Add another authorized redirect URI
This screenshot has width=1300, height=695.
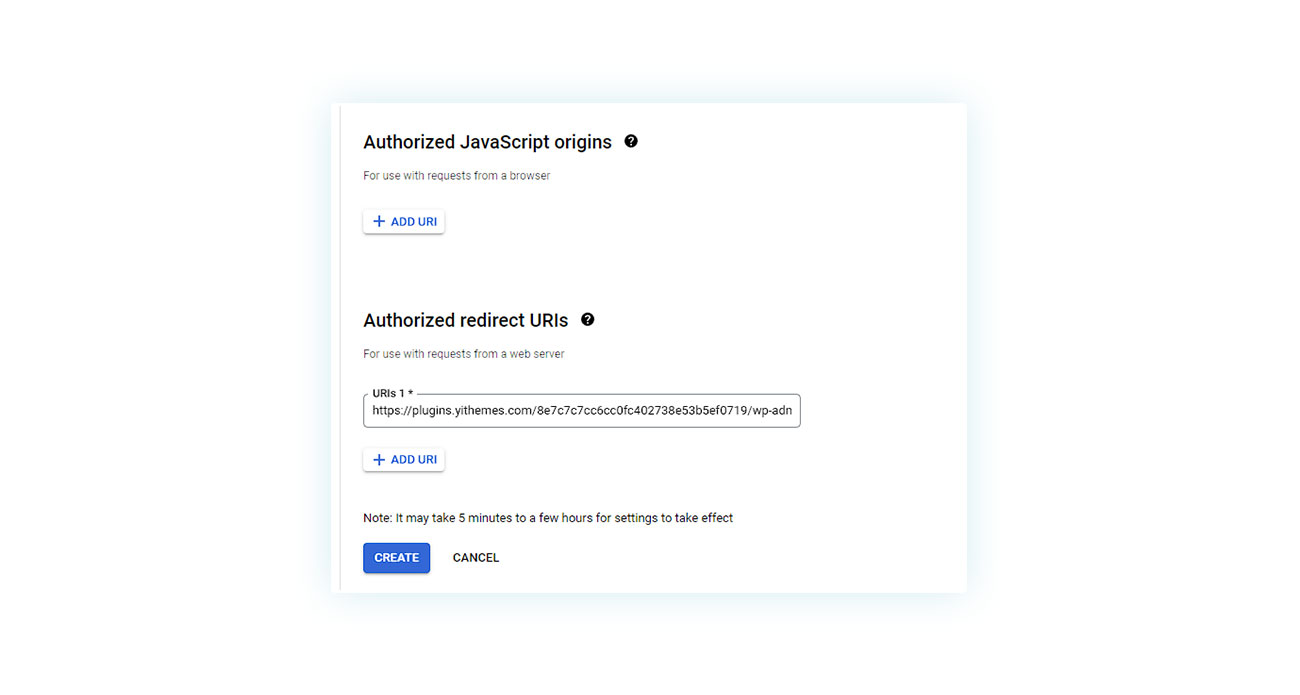click(x=404, y=460)
